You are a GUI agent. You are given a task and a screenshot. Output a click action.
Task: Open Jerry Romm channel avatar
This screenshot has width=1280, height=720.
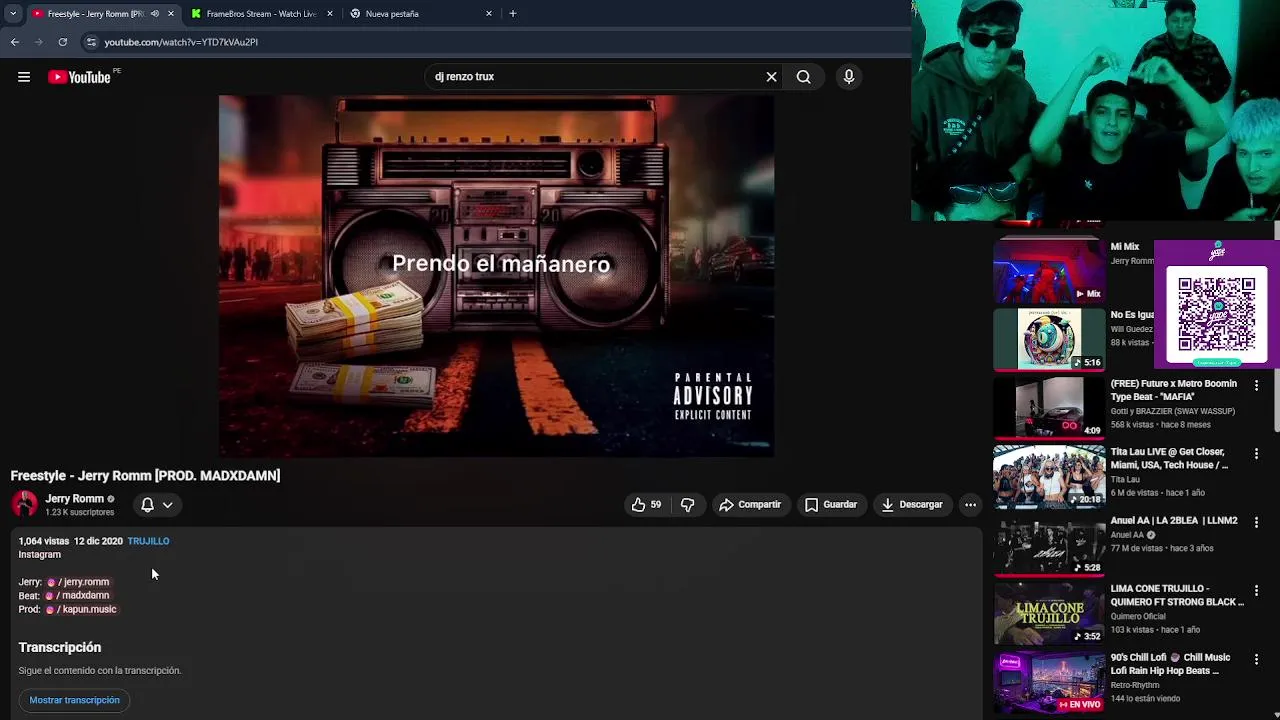pyautogui.click(x=25, y=505)
